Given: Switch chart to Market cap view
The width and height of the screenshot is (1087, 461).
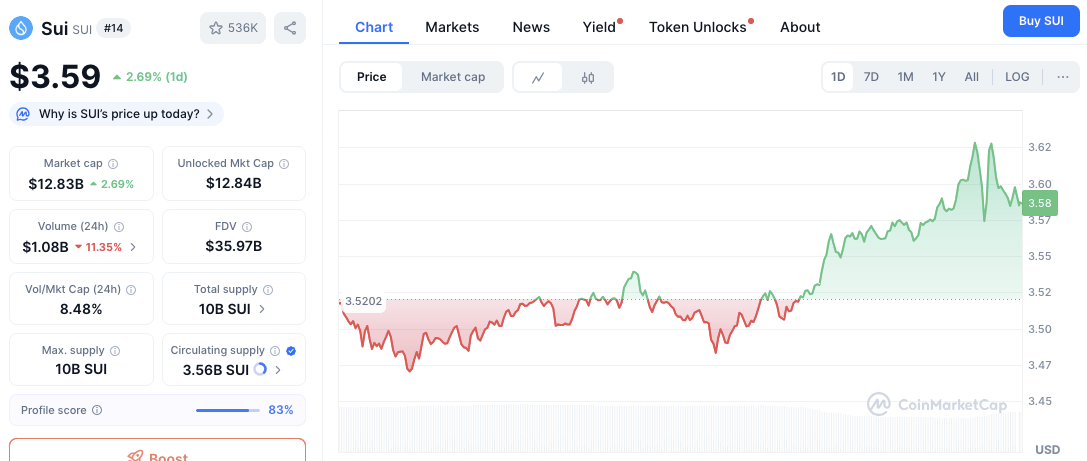Looking at the screenshot, I should pos(452,77).
